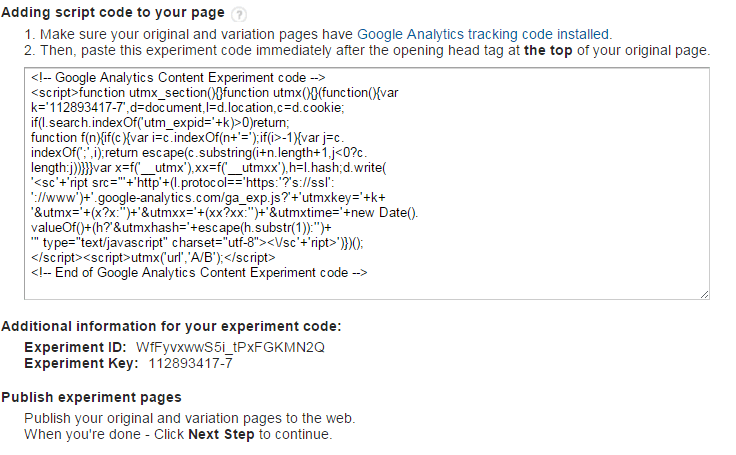Click the text area resize handle corner

click(x=705, y=294)
